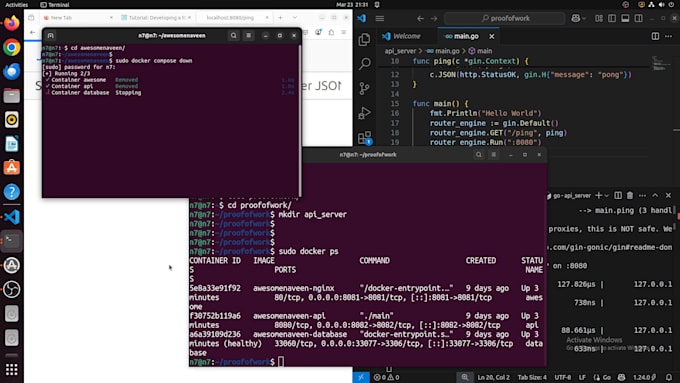Click LF end-of-line in status bar
Image resolution: width=680 pixels, height=383 pixels.
[582, 377]
